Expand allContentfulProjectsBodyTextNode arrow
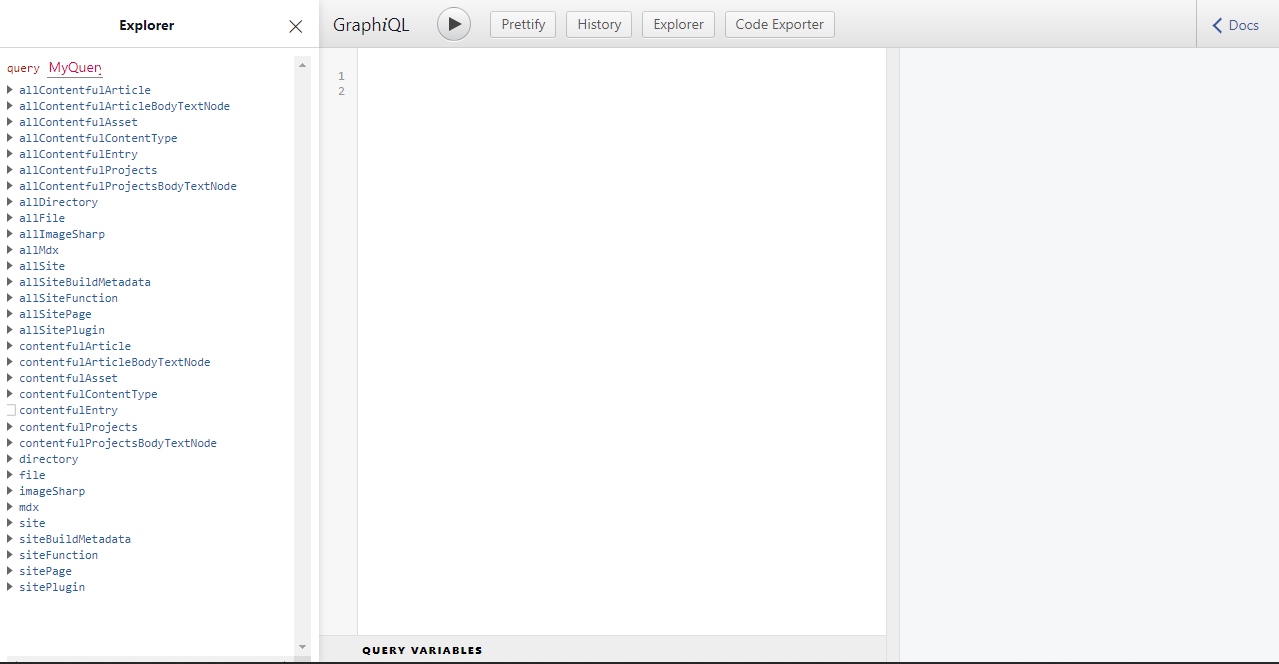This screenshot has width=1279, height=664. click(x=10, y=186)
